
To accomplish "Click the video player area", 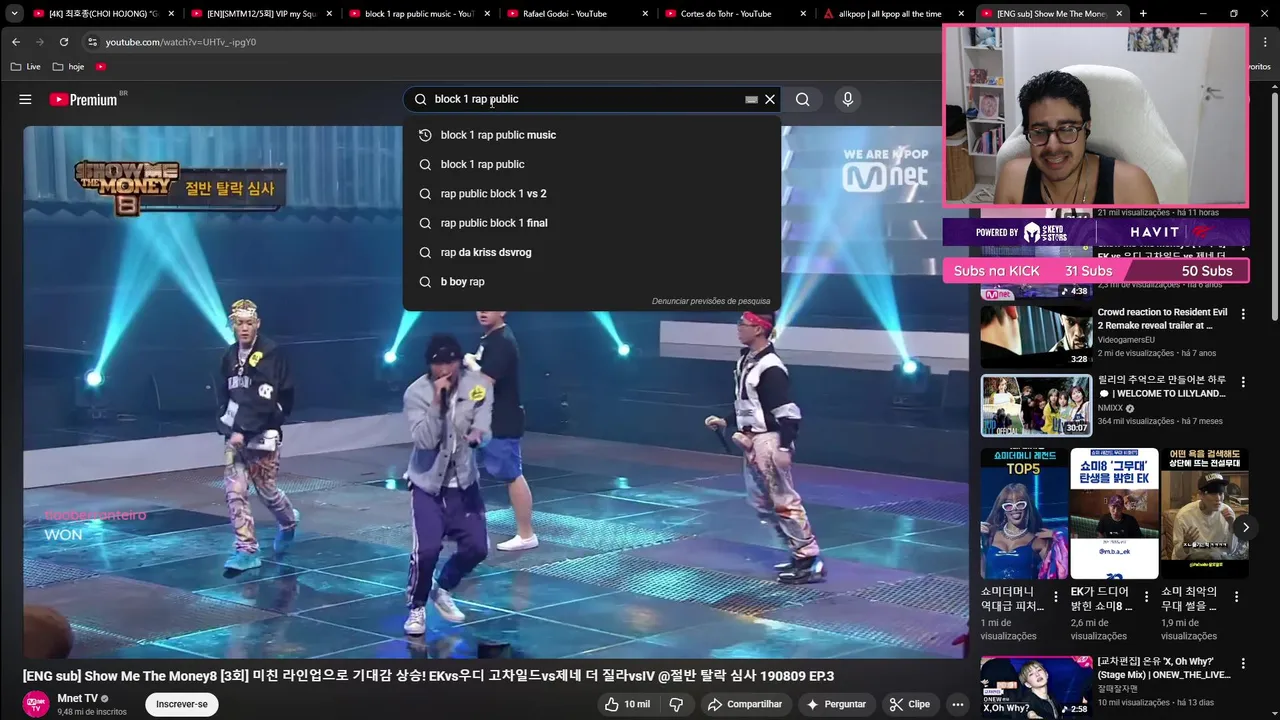I will (x=495, y=390).
